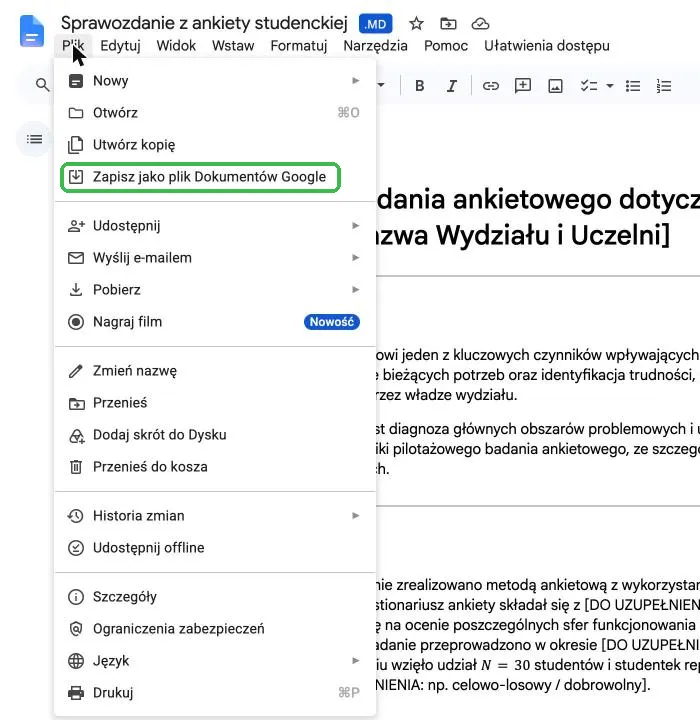
Task: Click the envelope icon by Wyślij e-mailem
Action: (x=76, y=258)
